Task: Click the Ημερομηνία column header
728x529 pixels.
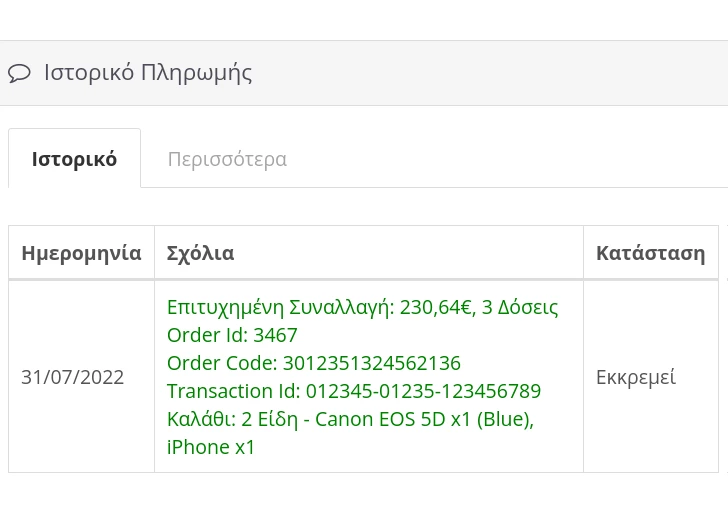Action: (81, 253)
